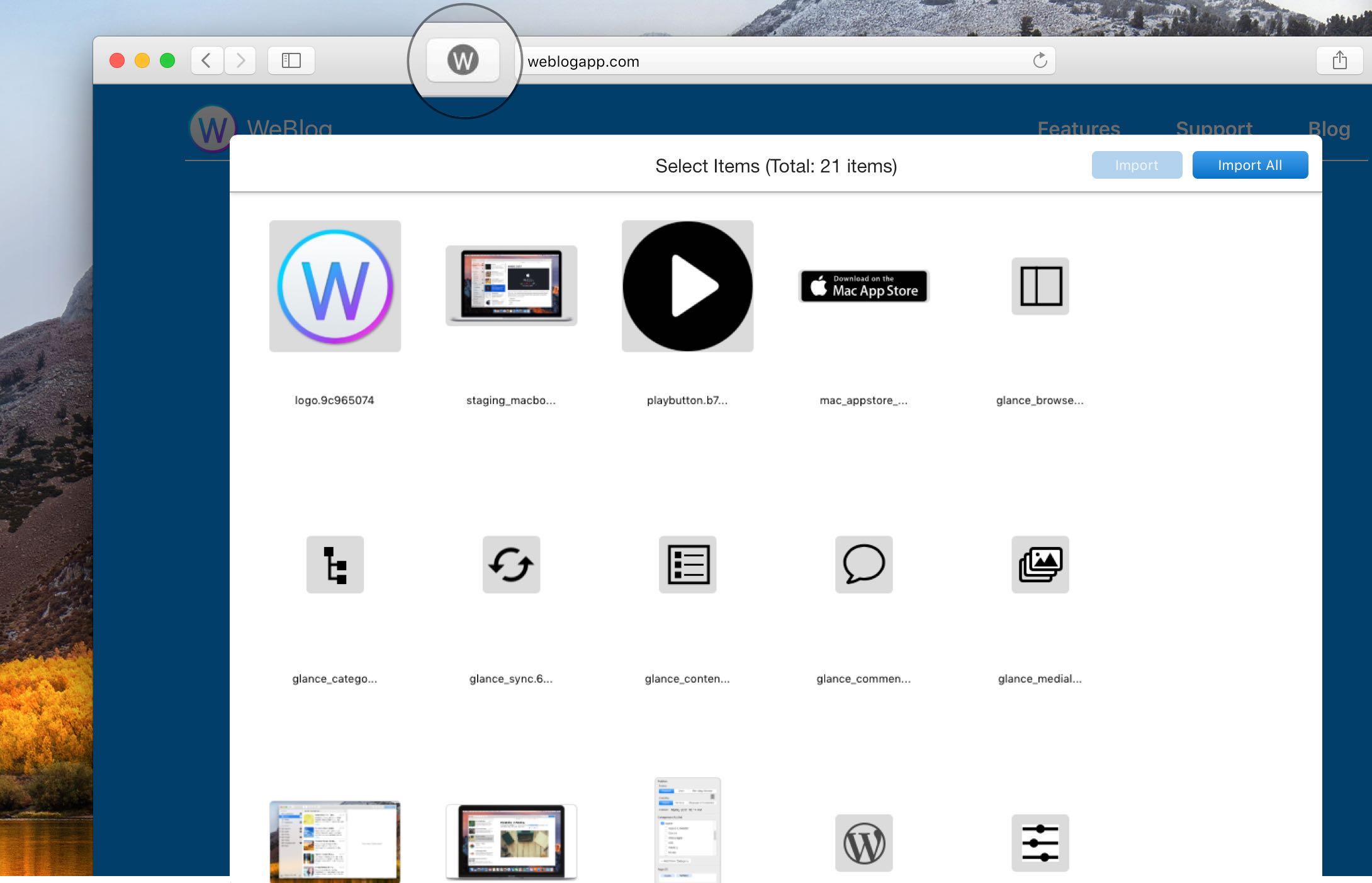The image size is (1372, 883).
Task: Open the Safari share menu
Action: point(1339,60)
